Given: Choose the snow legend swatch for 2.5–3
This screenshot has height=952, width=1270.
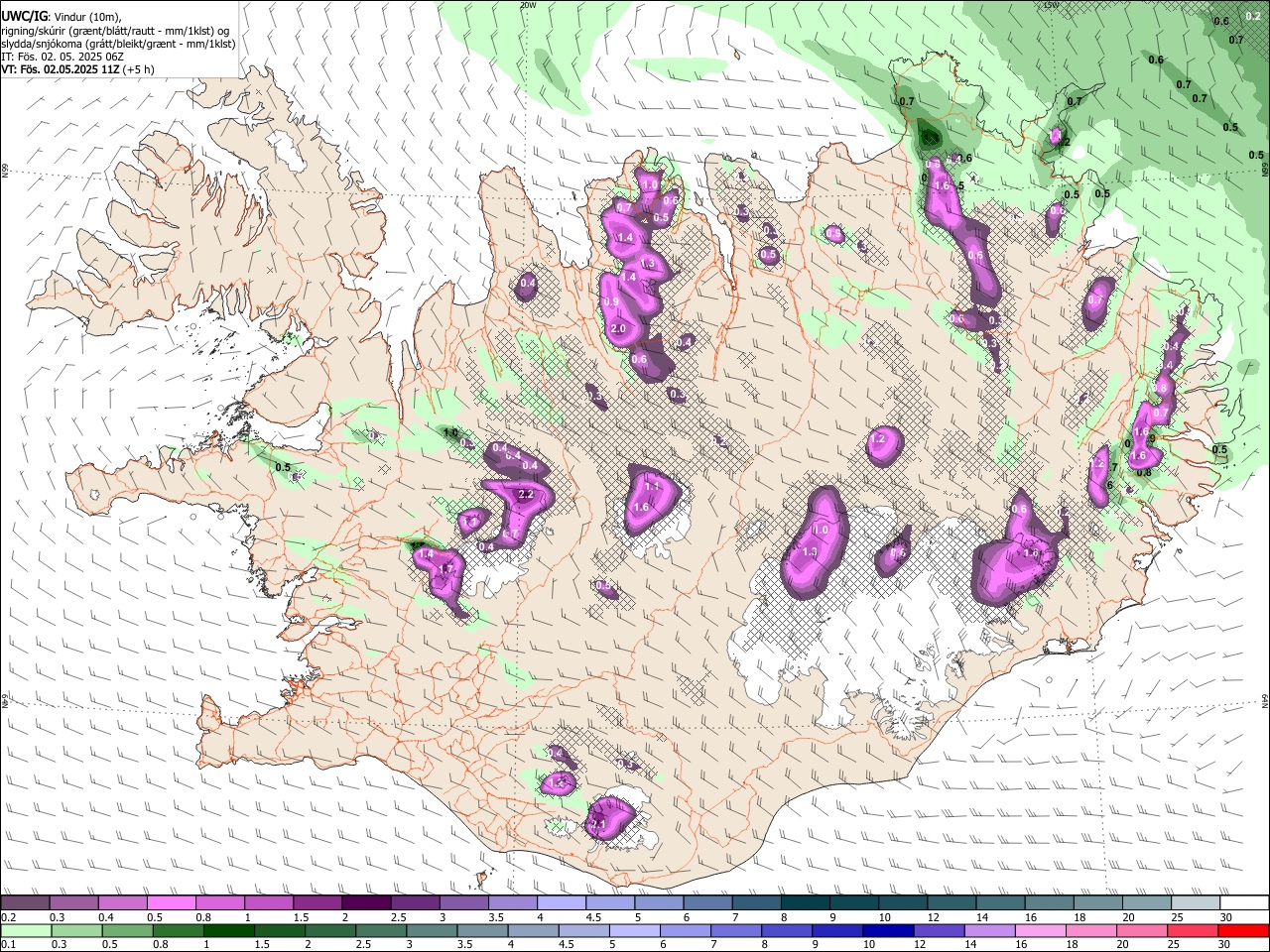Looking at the screenshot, I should pos(414,903).
